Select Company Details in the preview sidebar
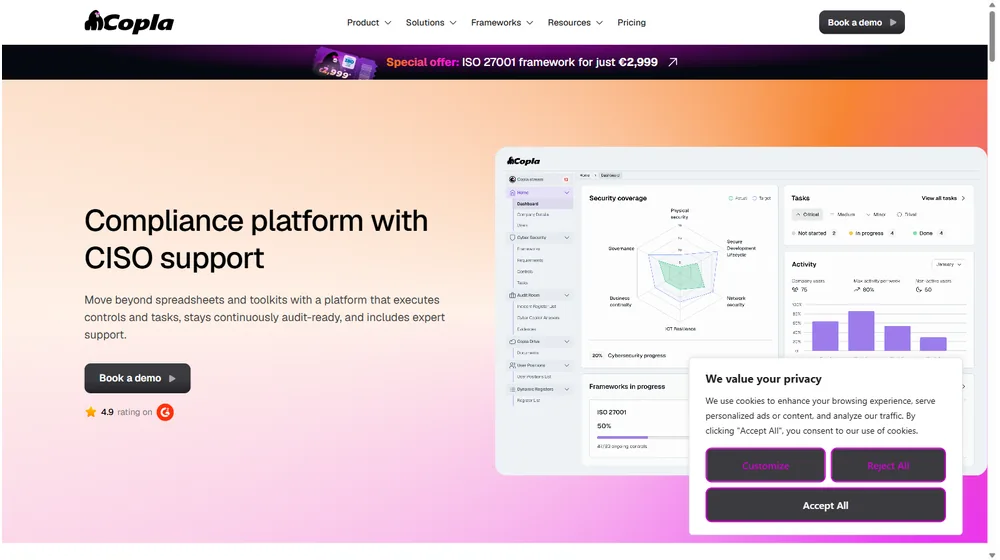 (533, 214)
